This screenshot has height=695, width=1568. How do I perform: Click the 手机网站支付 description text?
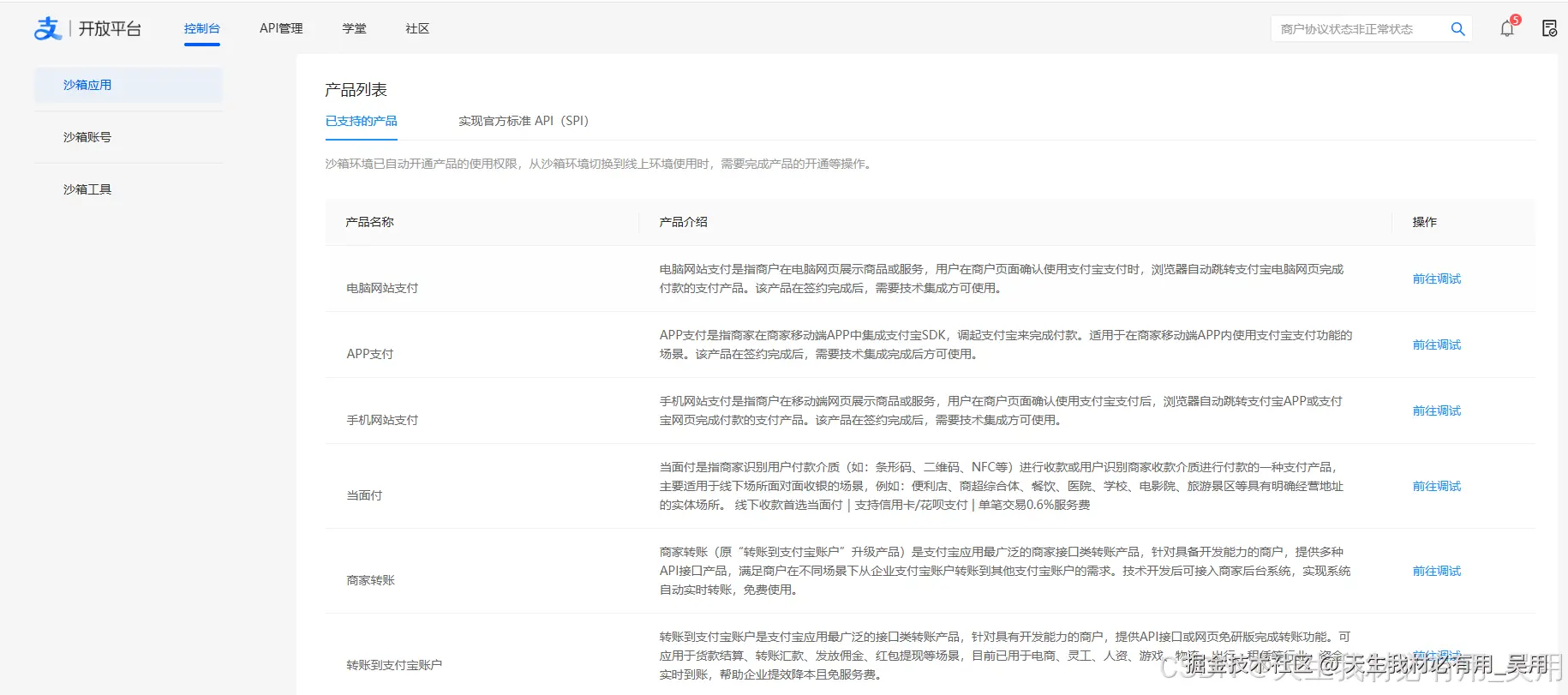[1001, 410]
